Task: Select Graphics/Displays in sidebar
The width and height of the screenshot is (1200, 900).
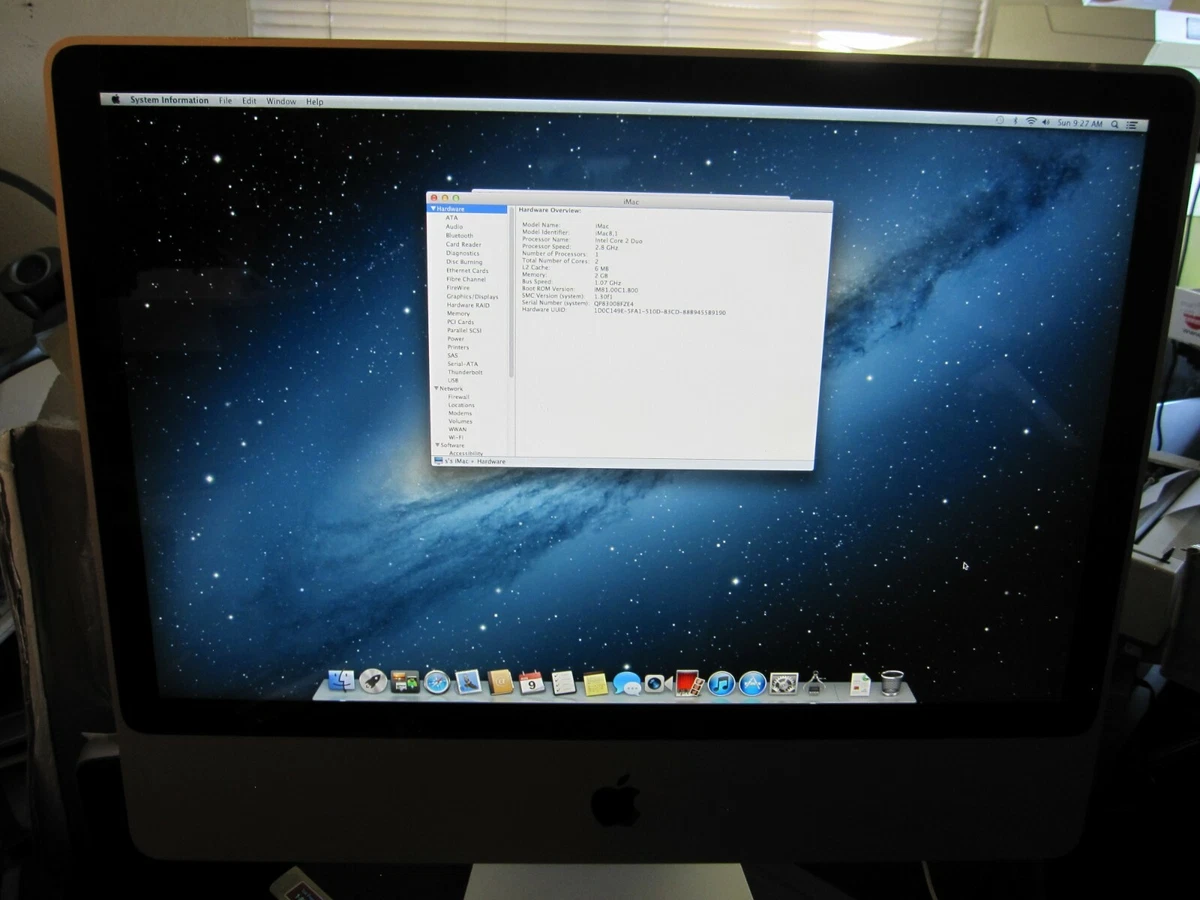Action: pos(472,297)
